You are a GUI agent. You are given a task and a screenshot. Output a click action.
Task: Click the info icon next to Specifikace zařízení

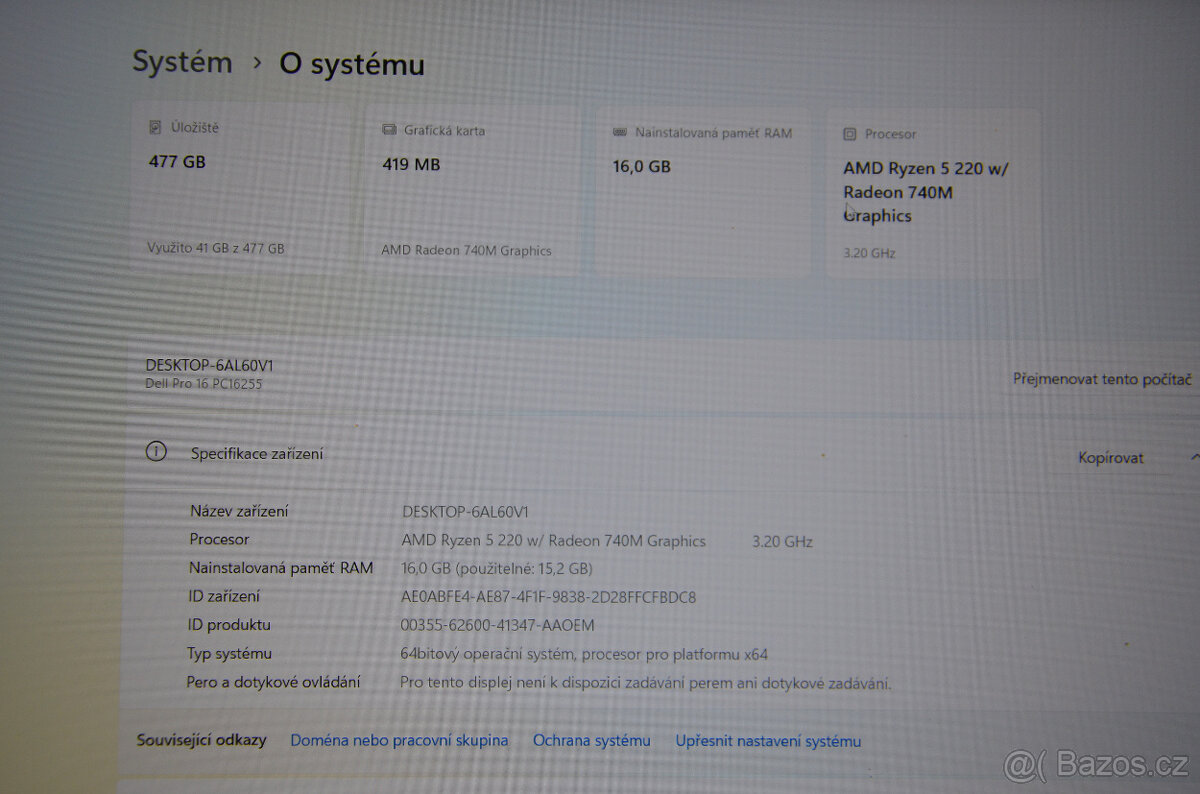(155, 452)
